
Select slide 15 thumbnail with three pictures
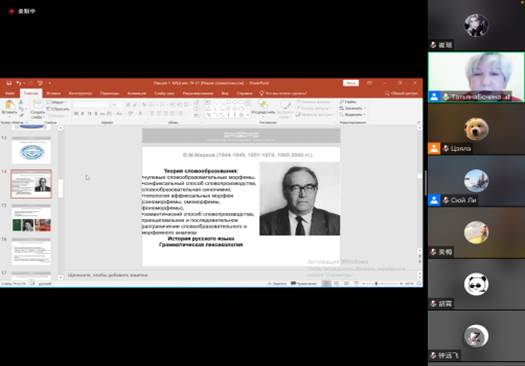click(x=31, y=219)
